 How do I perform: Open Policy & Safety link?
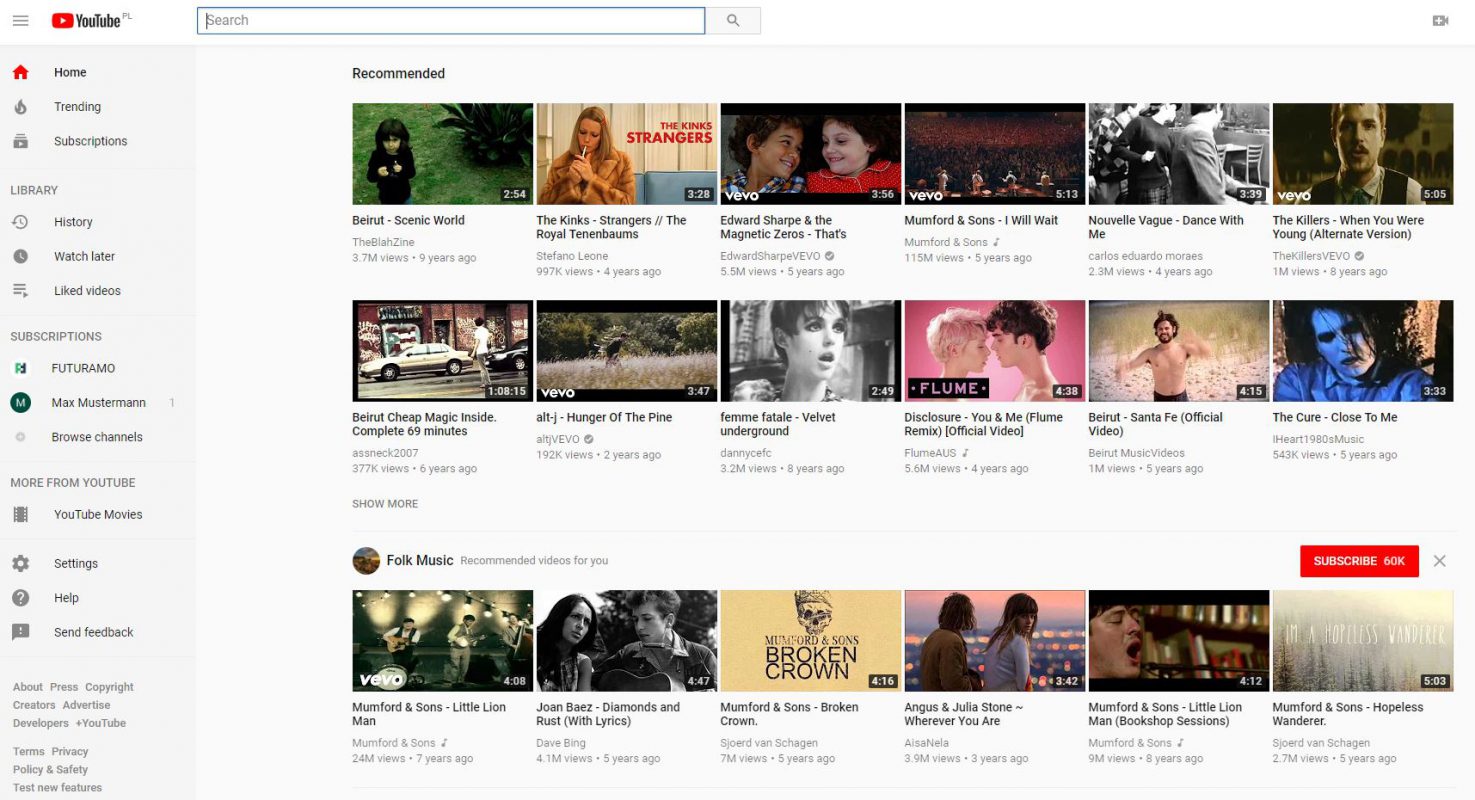point(50,769)
